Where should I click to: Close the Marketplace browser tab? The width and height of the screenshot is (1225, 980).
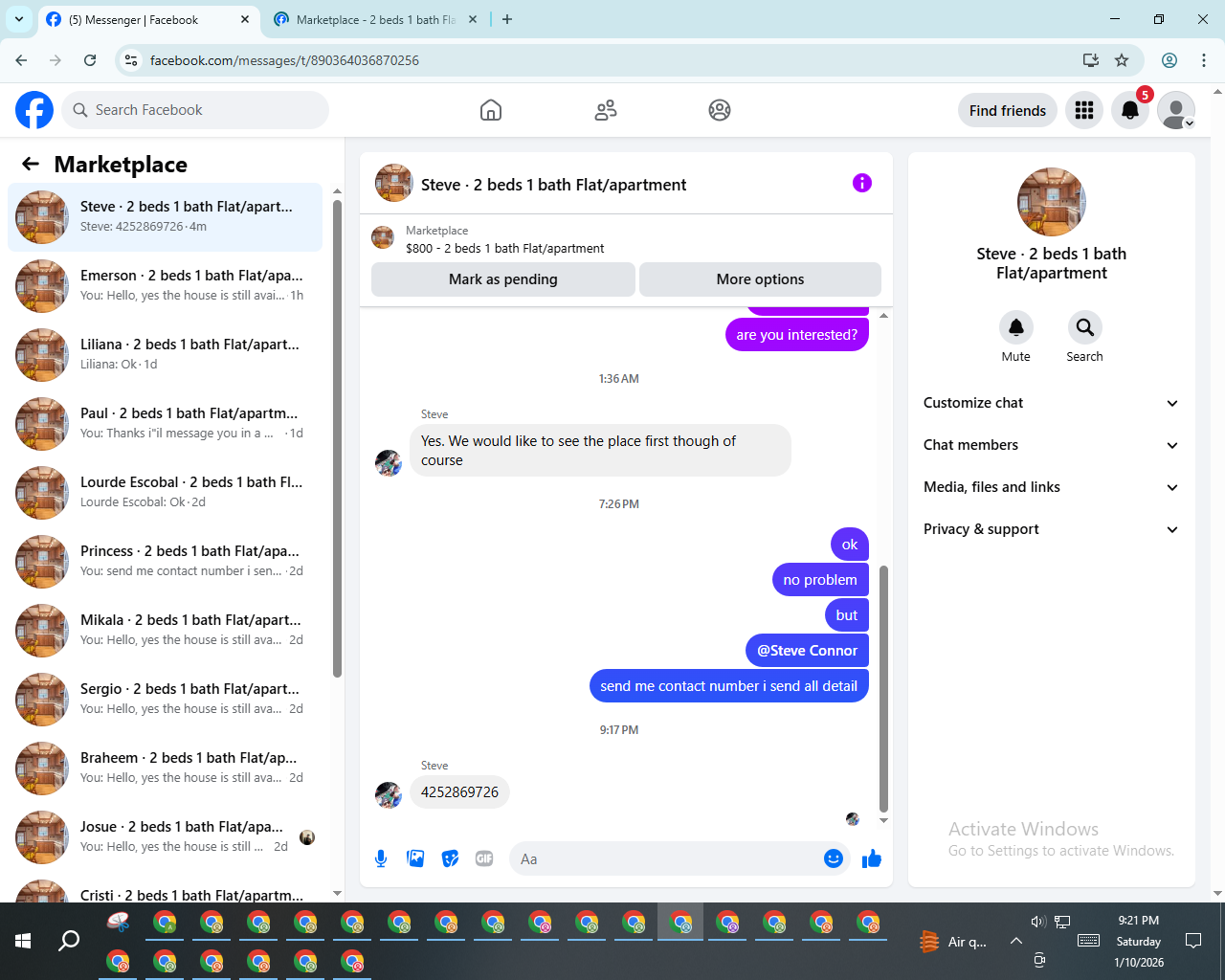(472, 19)
